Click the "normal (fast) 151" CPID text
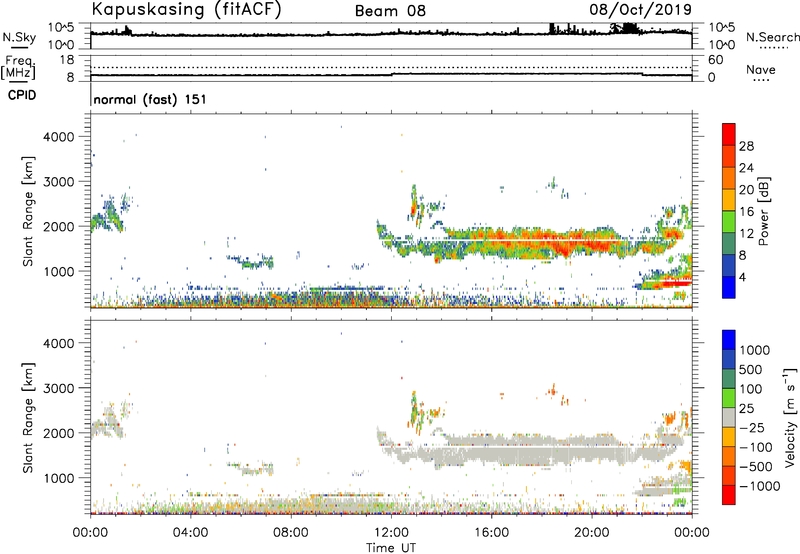The image size is (800, 554). coord(150,99)
